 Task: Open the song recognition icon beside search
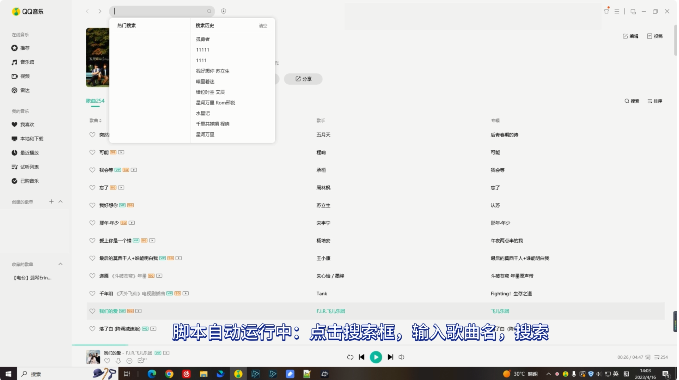point(223,11)
